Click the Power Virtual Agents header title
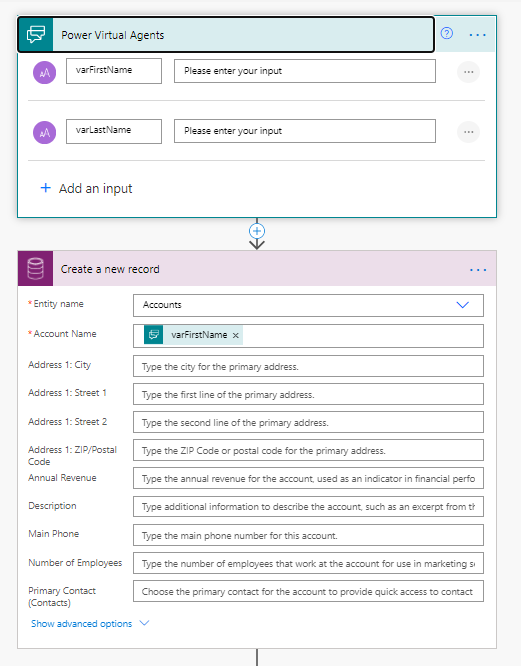This screenshot has width=521, height=666. (x=113, y=35)
